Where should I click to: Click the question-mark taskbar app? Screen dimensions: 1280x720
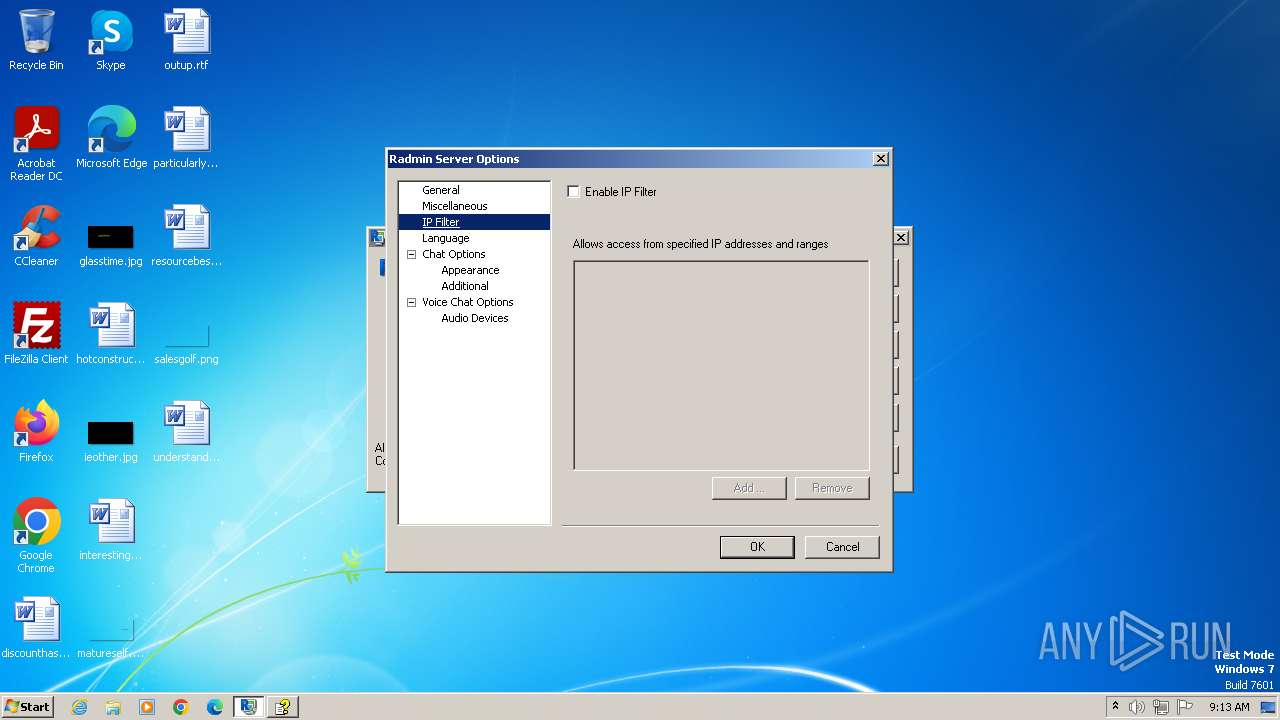point(283,707)
